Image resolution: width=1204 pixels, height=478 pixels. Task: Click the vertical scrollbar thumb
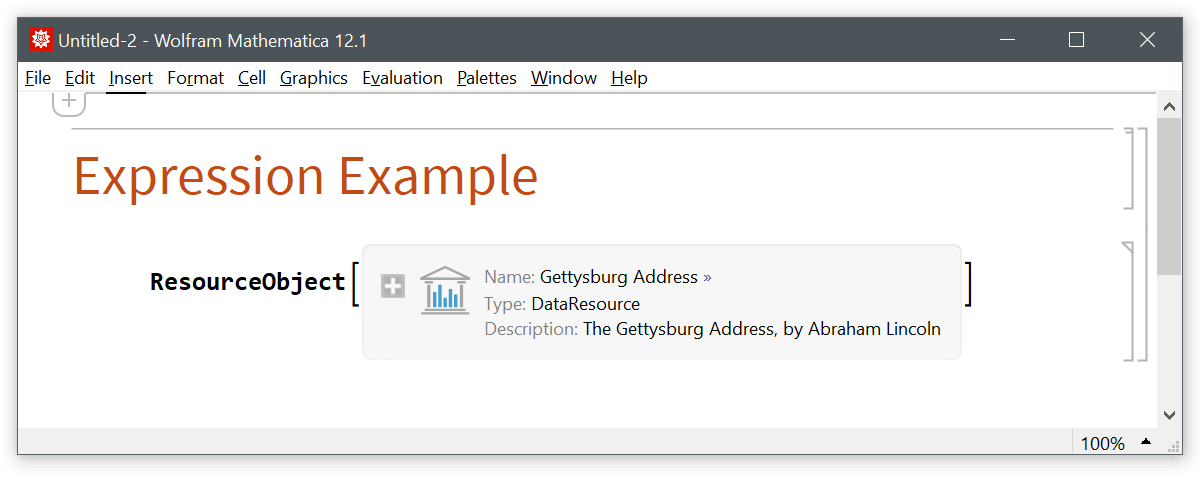1168,195
